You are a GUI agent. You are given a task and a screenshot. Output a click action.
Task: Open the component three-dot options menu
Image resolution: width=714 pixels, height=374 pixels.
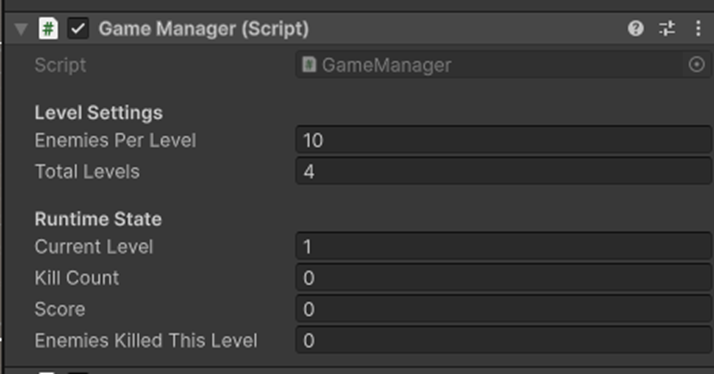pos(698,29)
